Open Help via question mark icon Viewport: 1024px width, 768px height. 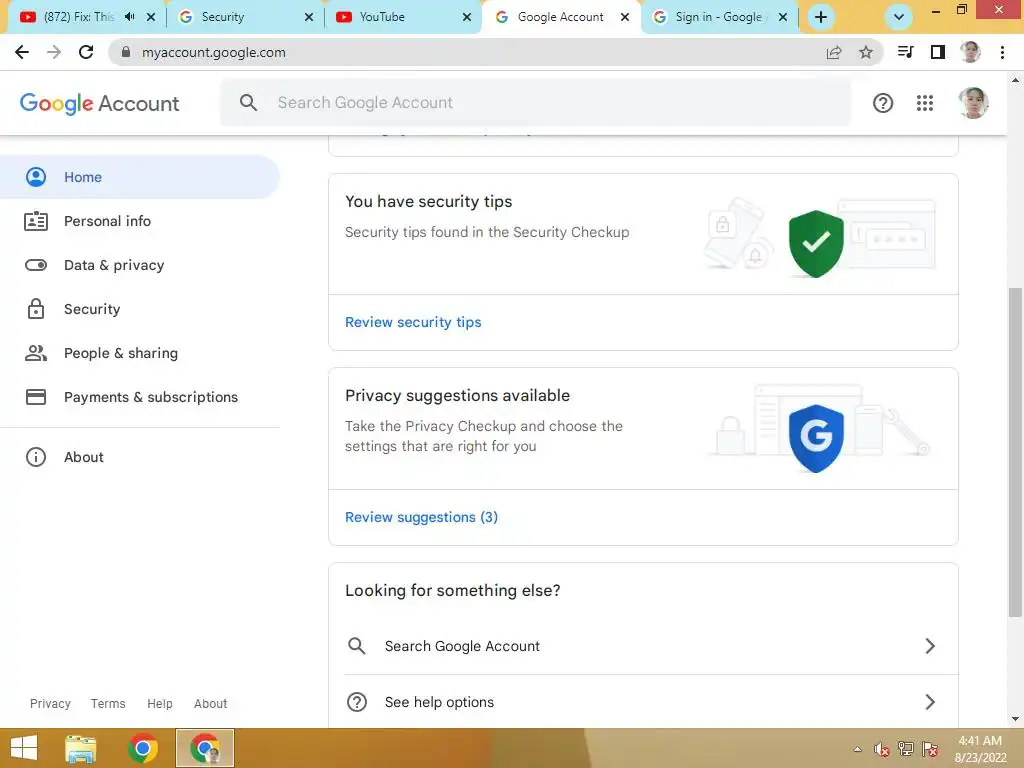pos(883,103)
